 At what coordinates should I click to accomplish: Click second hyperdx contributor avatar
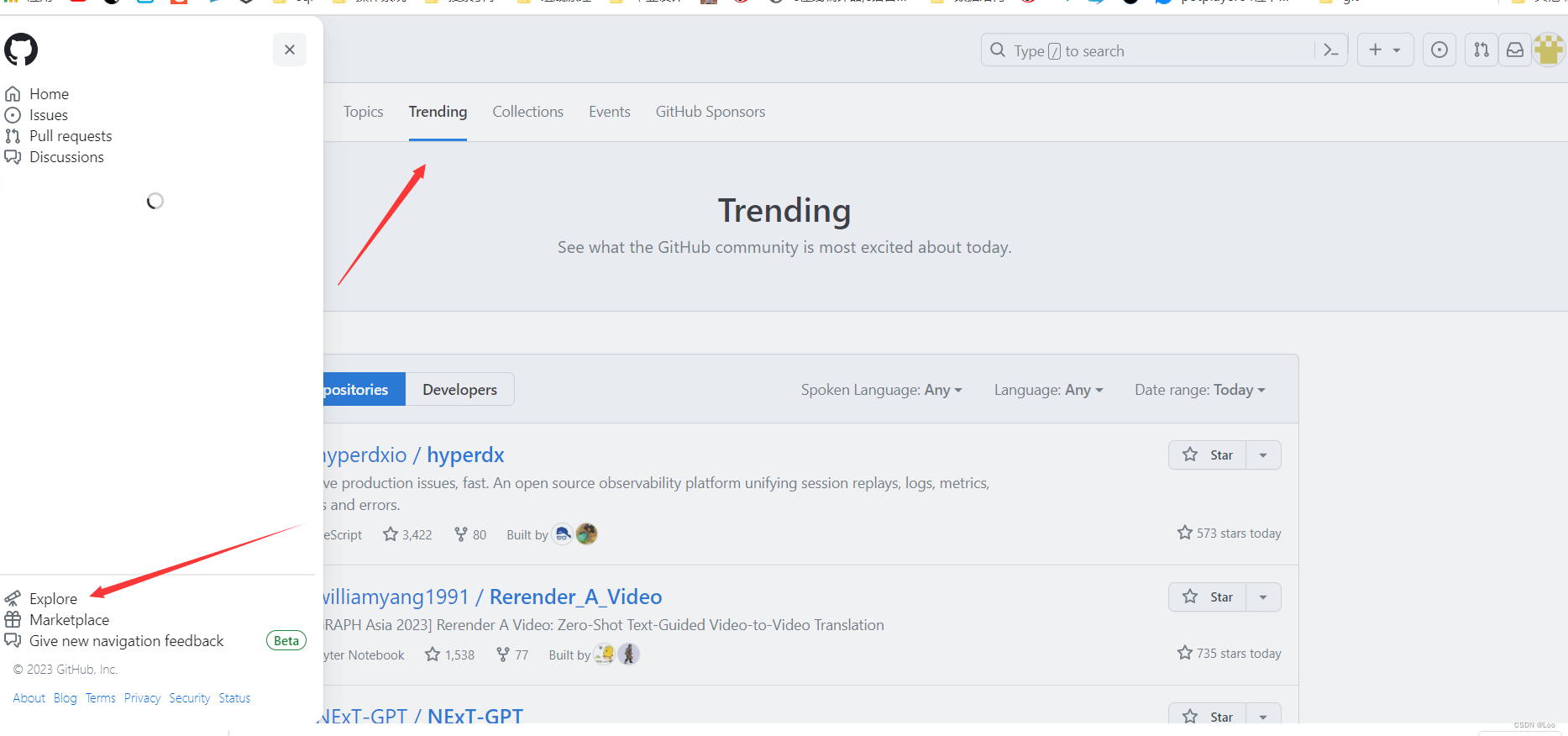click(x=587, y=534)
